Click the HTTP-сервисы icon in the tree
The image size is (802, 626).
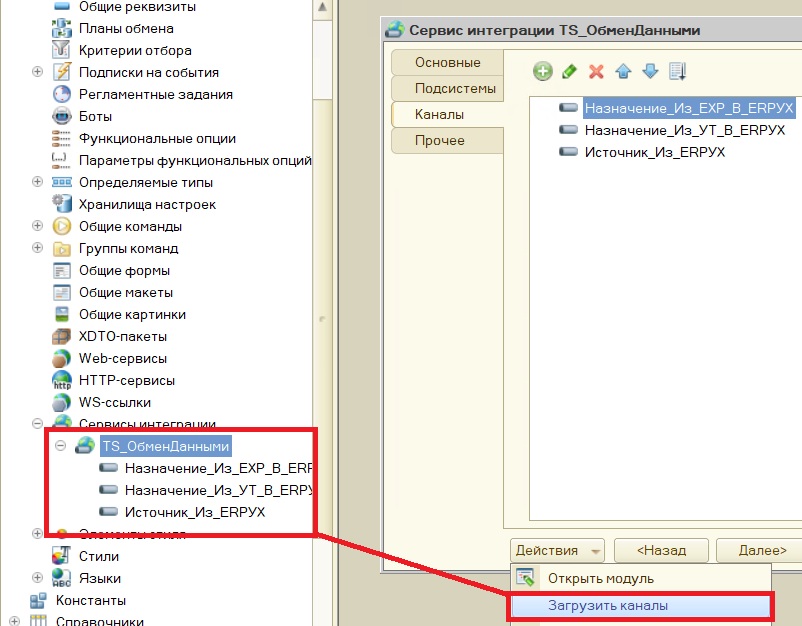[x=62, y=381]
